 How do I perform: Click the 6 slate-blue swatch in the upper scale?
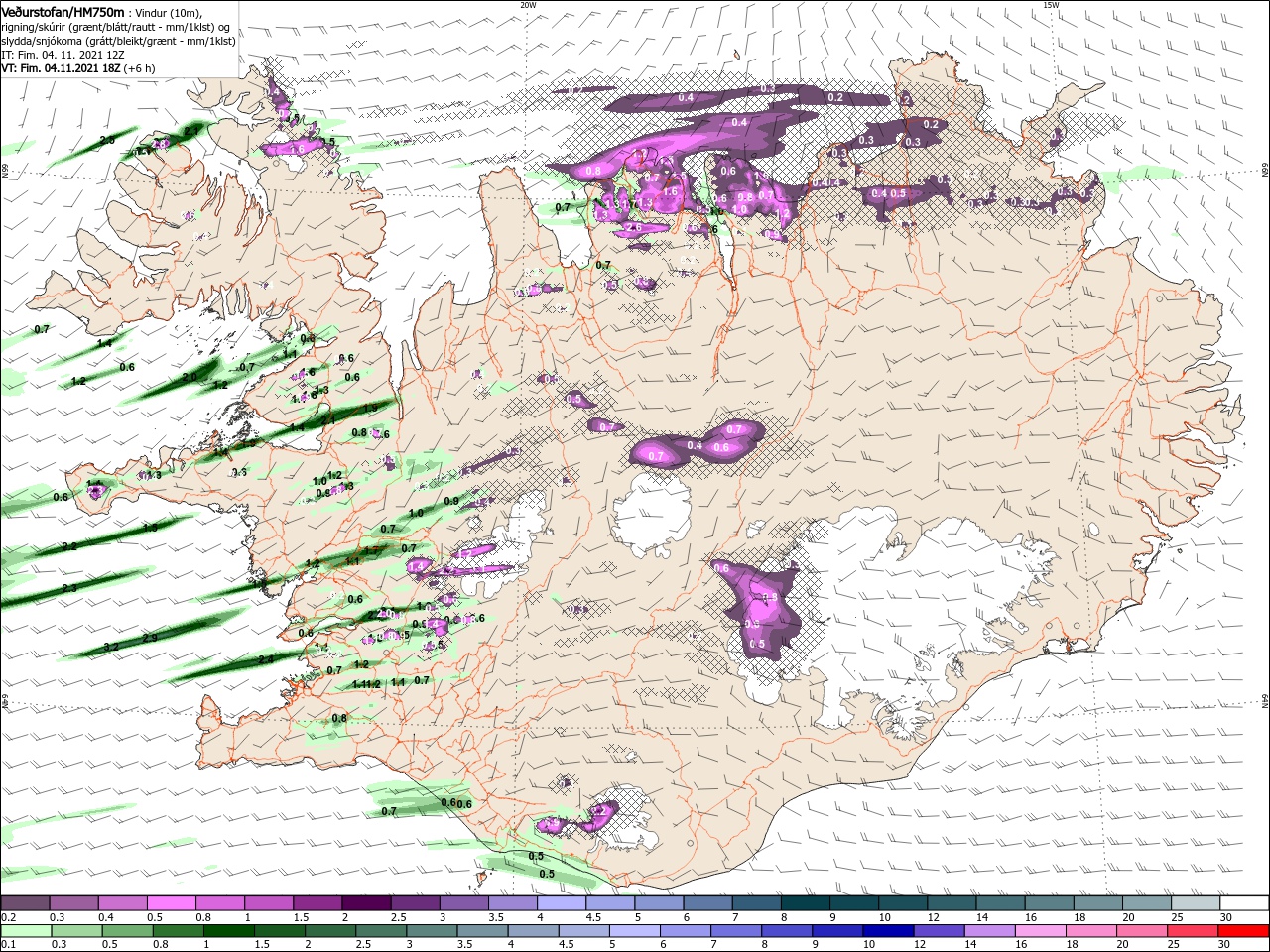click(x=708, y=903)
